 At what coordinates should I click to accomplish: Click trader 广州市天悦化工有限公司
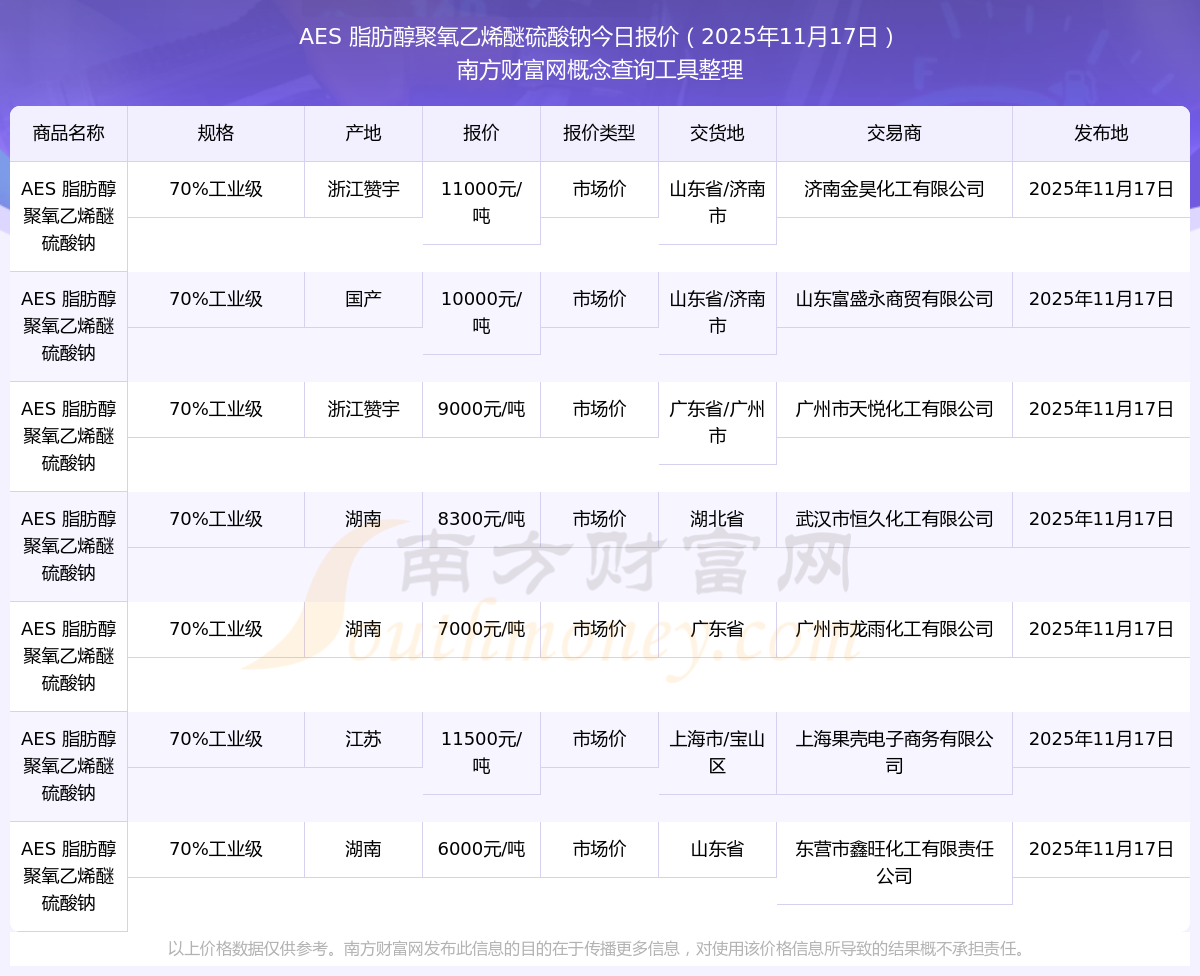(x=894, y=409)
